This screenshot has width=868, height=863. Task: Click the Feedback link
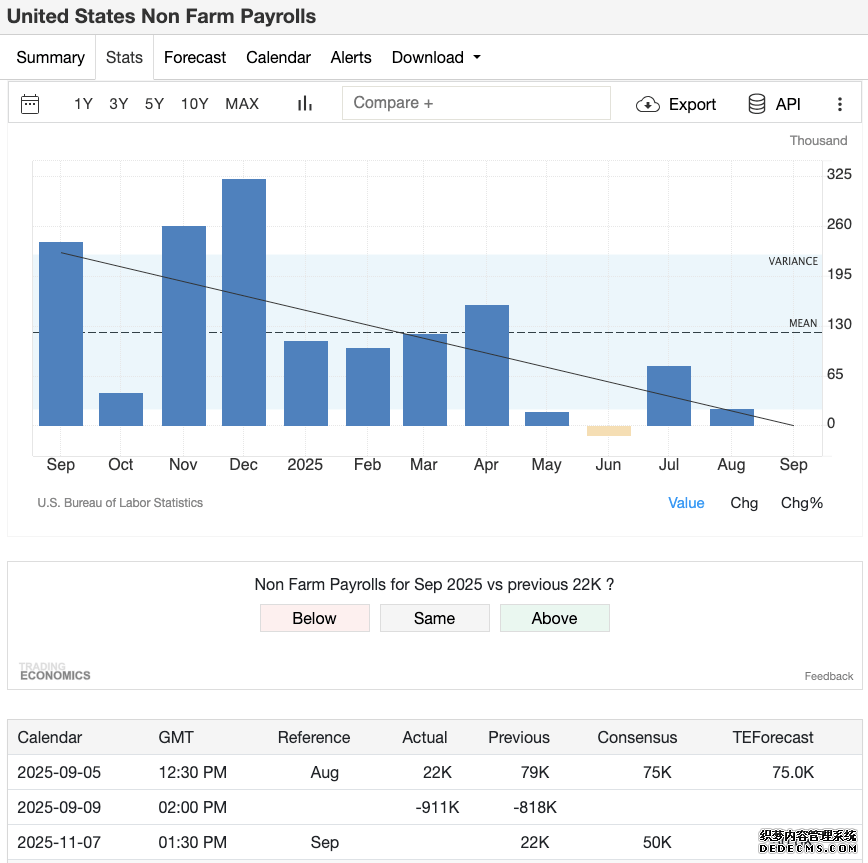click(829, 676)
